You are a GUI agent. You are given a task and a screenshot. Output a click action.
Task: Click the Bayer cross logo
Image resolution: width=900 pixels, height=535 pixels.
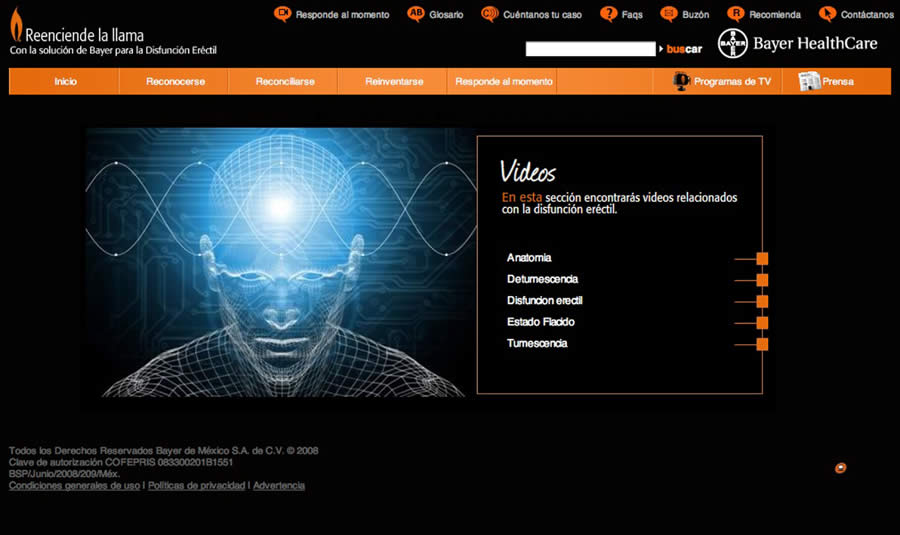[x=732, y=44]
